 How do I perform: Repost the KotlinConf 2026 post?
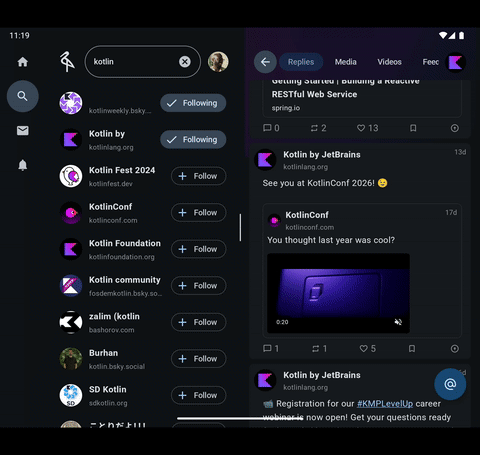click(x=319, y=349)
